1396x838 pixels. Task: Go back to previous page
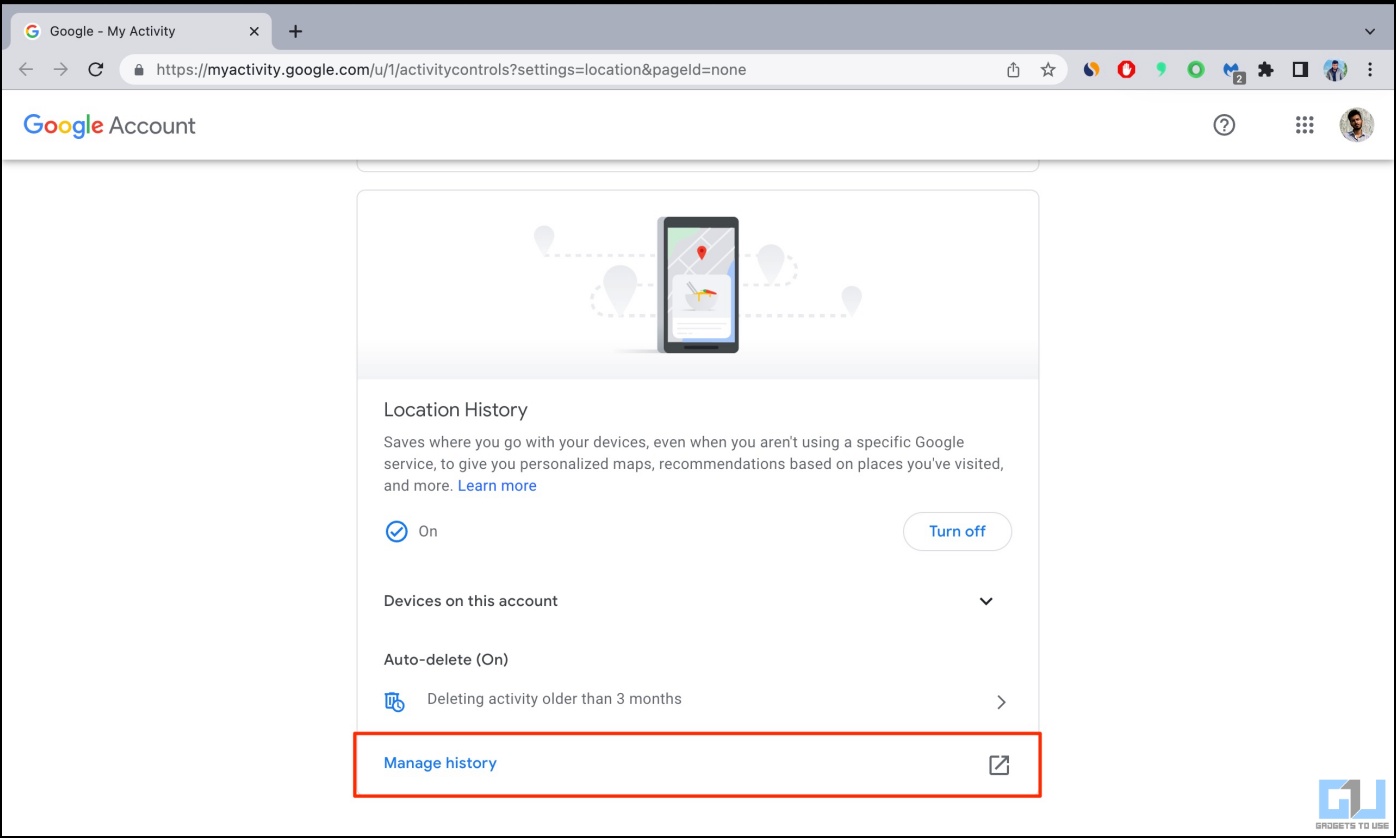[26, 70]
